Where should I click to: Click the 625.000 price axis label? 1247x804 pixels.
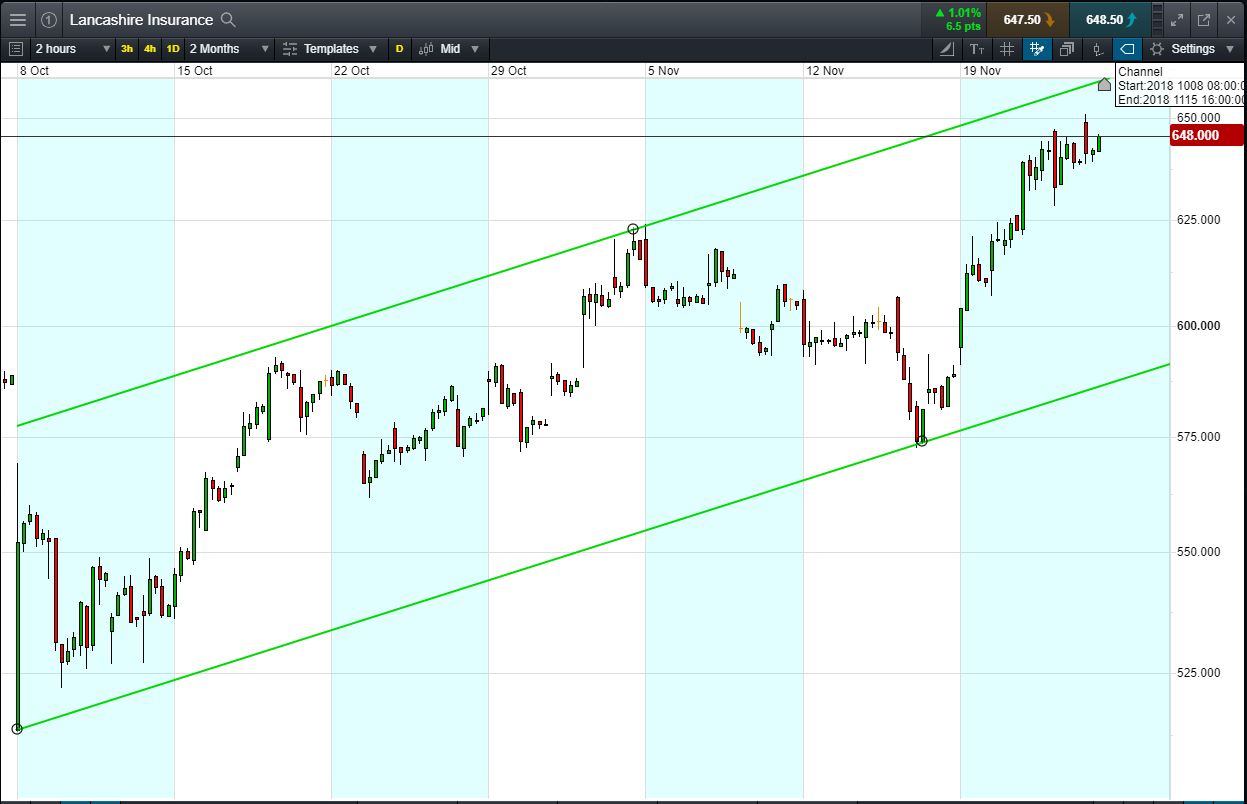(x=1198, y=220)
